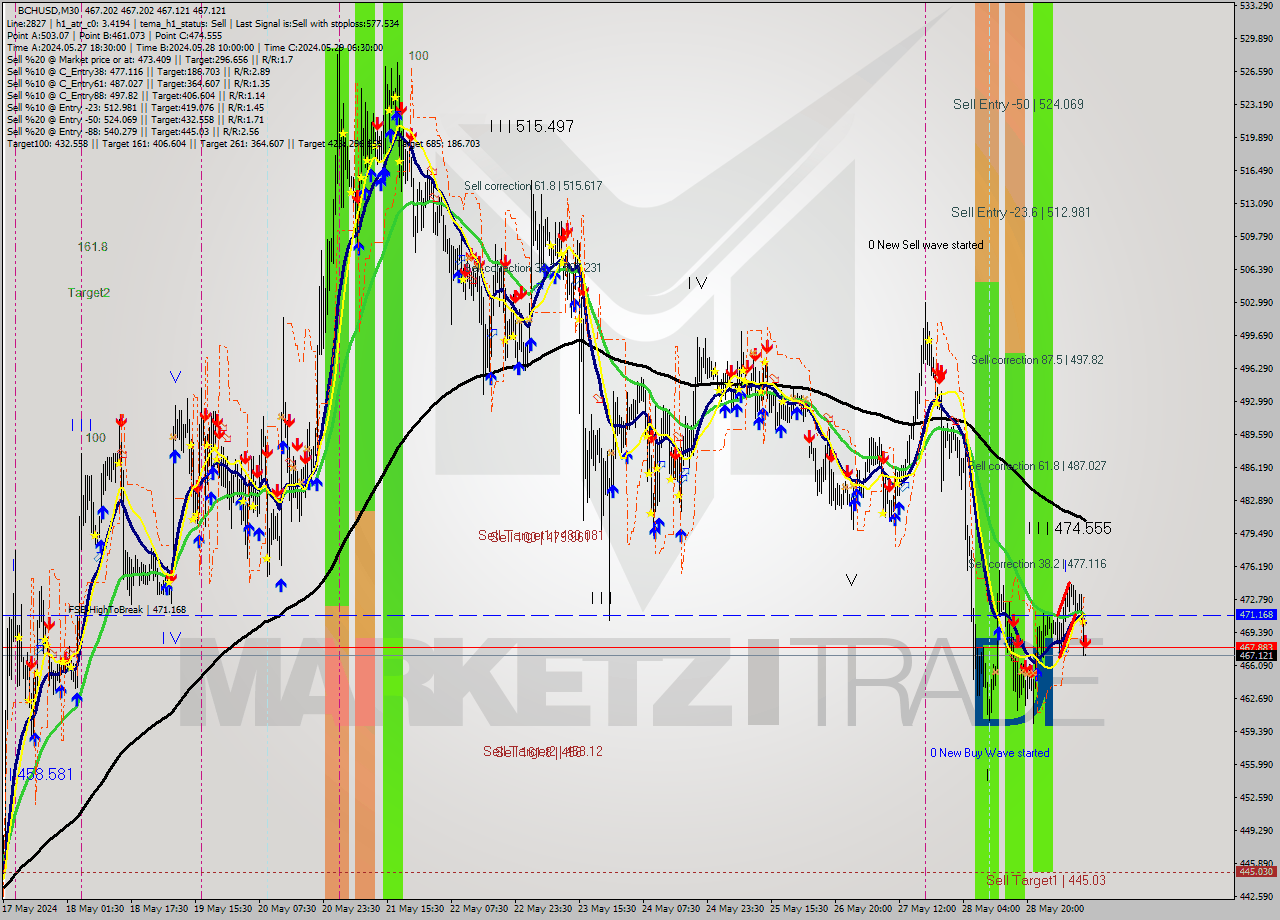Click the 'I I I 474.555' wave label
The width and height of the screenshot is (1280, 920).
coord(1069,528)
